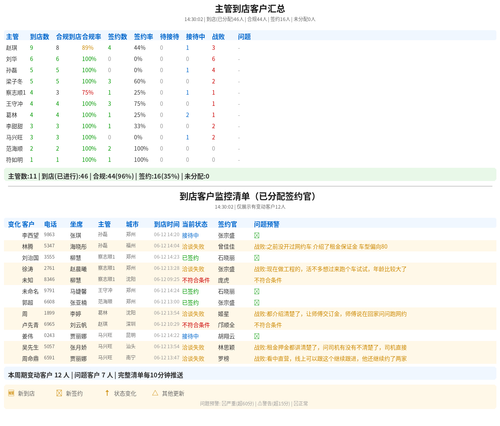This screenshot has height=426, width=500.
Task: Click the red 战败 count 6
Action: pos(213,59)
